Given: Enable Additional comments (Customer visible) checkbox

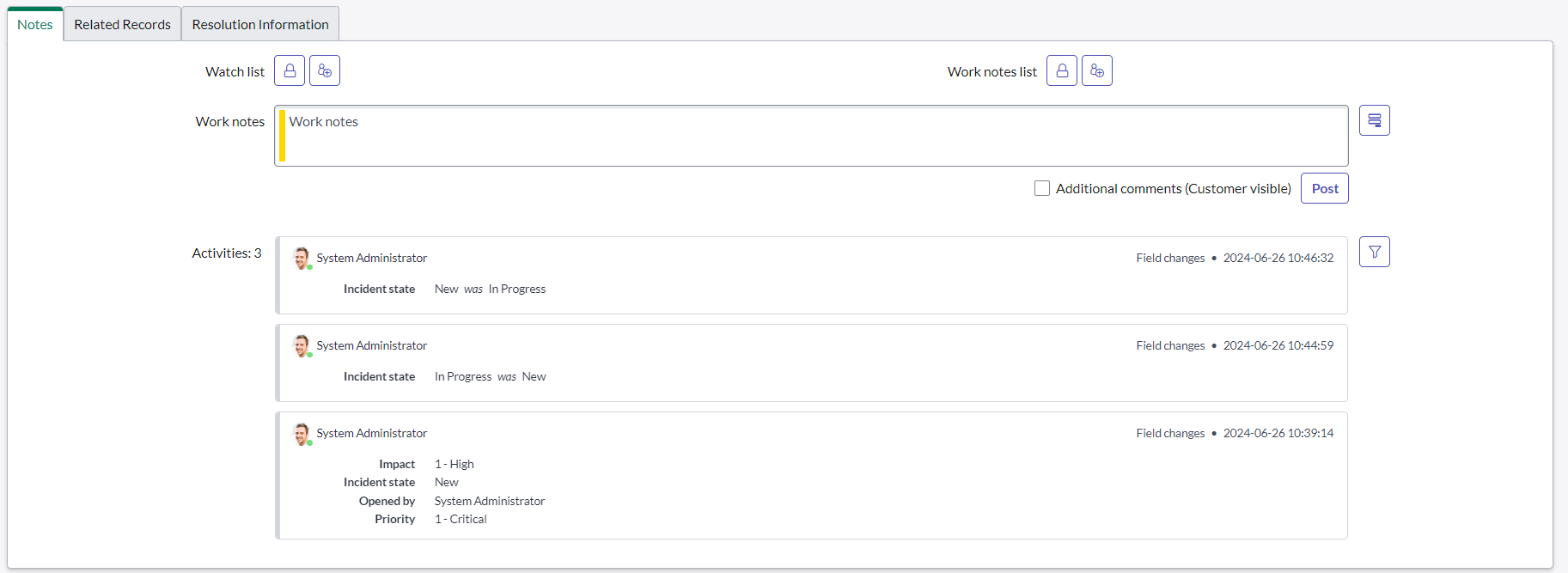Looking at the screenshot, I should click(x=1042, y=188).
